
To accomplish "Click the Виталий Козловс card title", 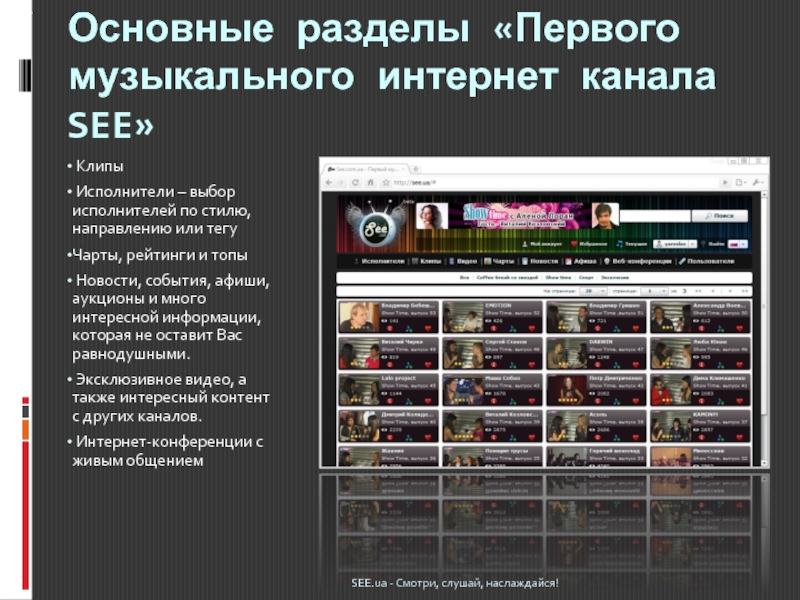I will click(x=510, y=415).
